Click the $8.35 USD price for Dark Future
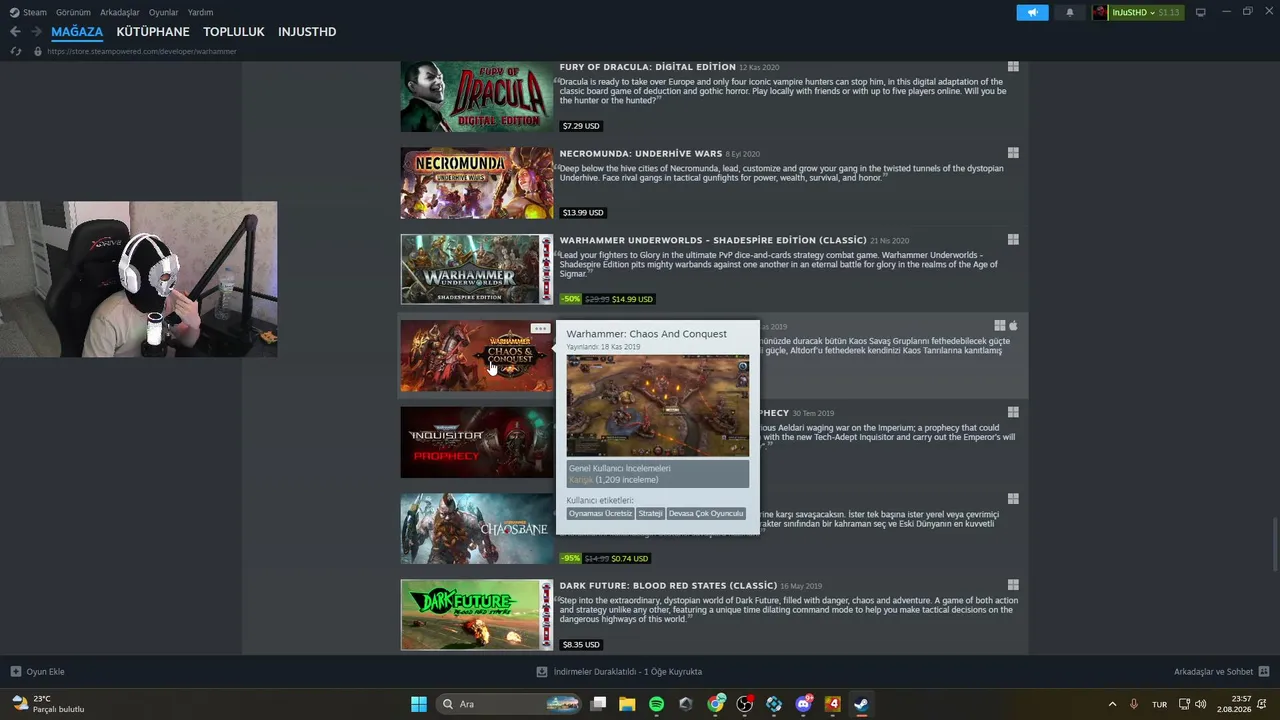Viewport: 1280px width, 720px height. pyautogui.click(x=581, y=645)
